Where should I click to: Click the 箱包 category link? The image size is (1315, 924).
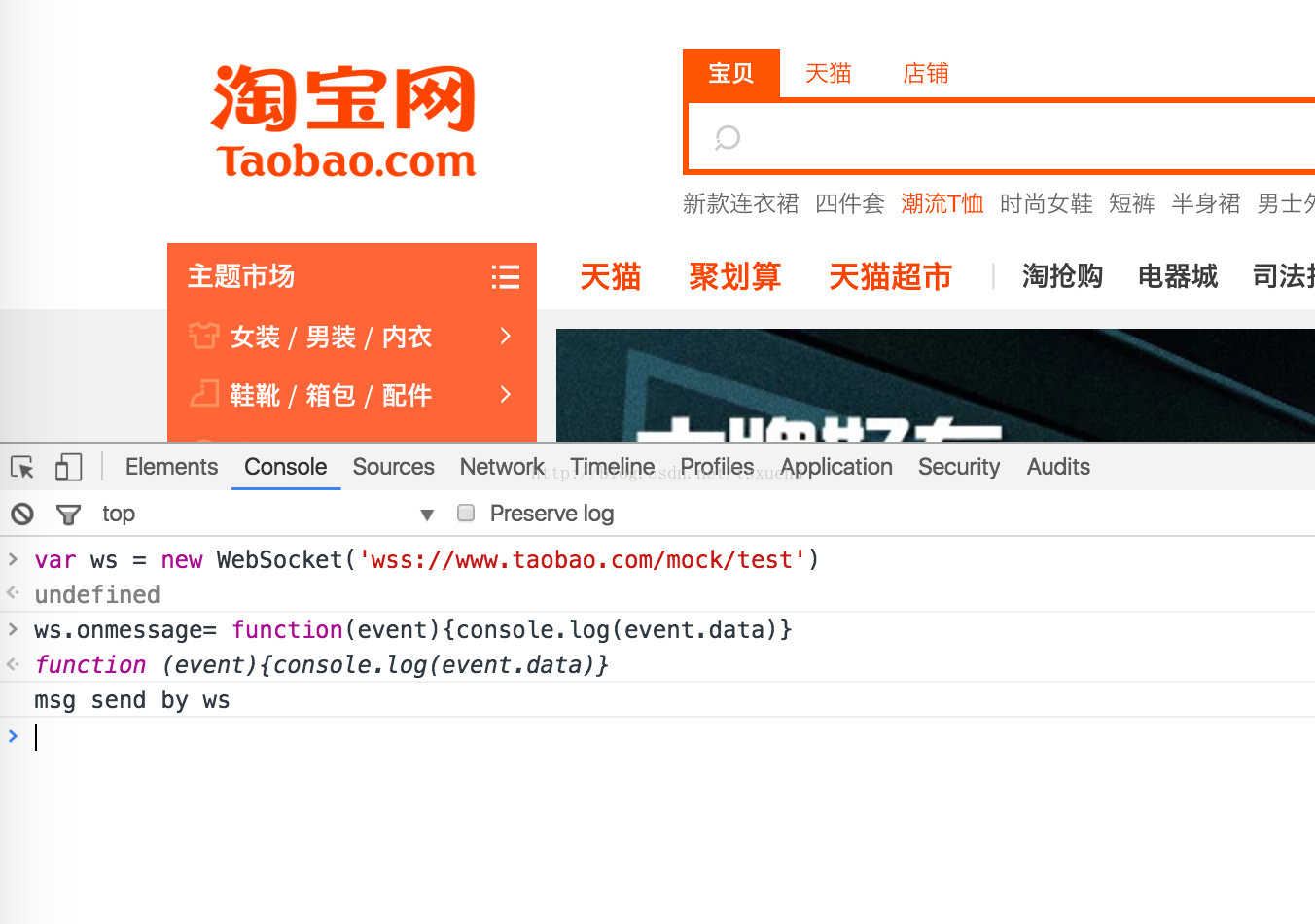pos(331,395)
